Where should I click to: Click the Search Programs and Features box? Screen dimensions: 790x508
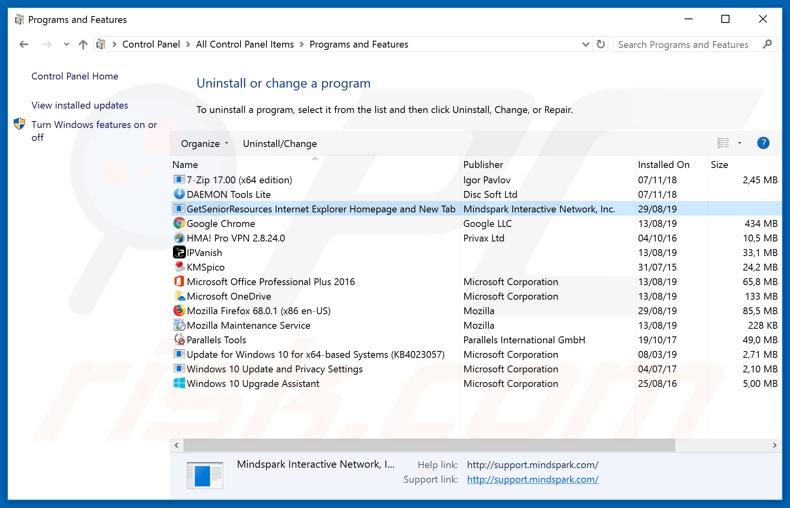coord(686,44)
